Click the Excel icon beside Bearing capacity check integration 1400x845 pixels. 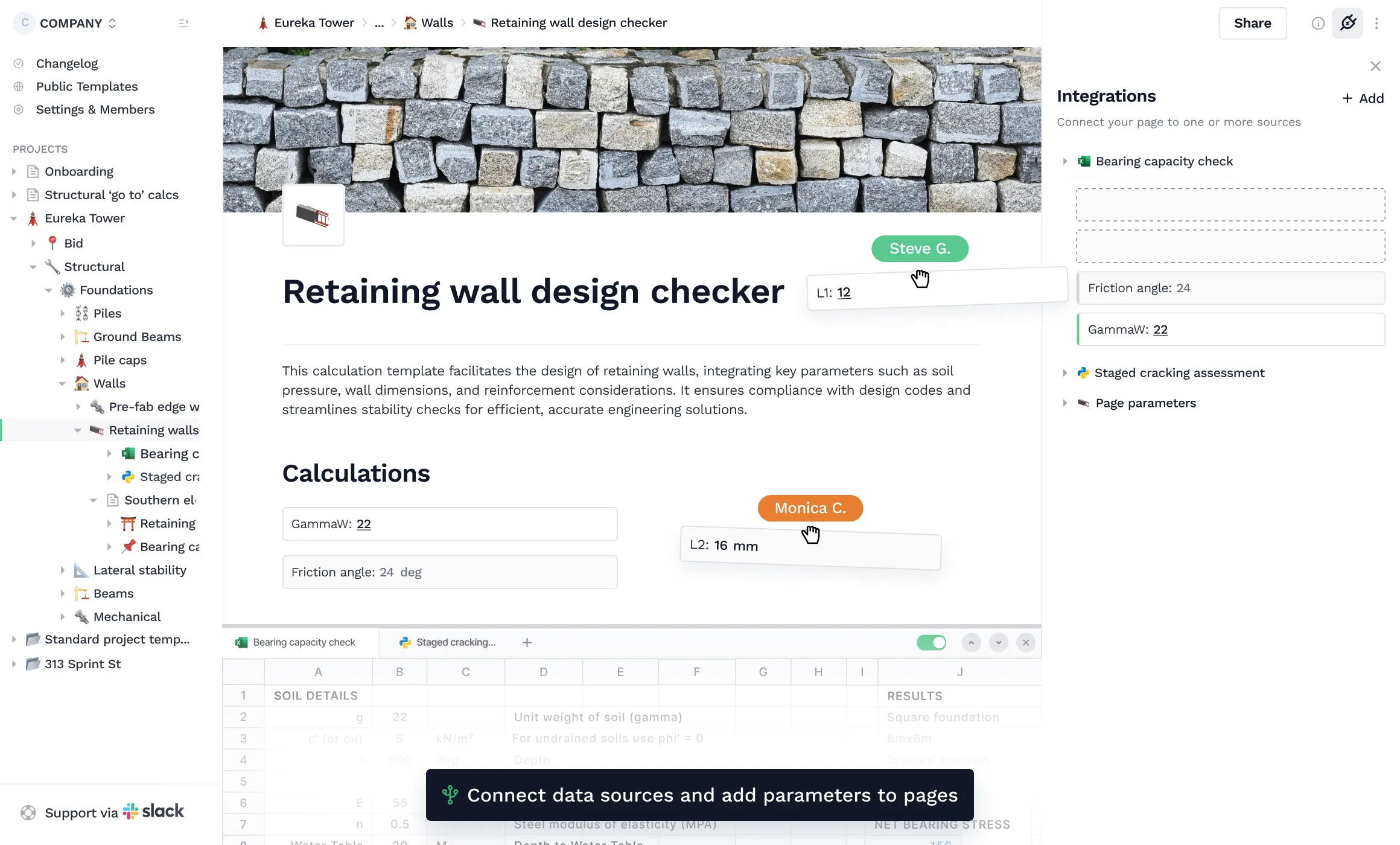(1083, 161)
